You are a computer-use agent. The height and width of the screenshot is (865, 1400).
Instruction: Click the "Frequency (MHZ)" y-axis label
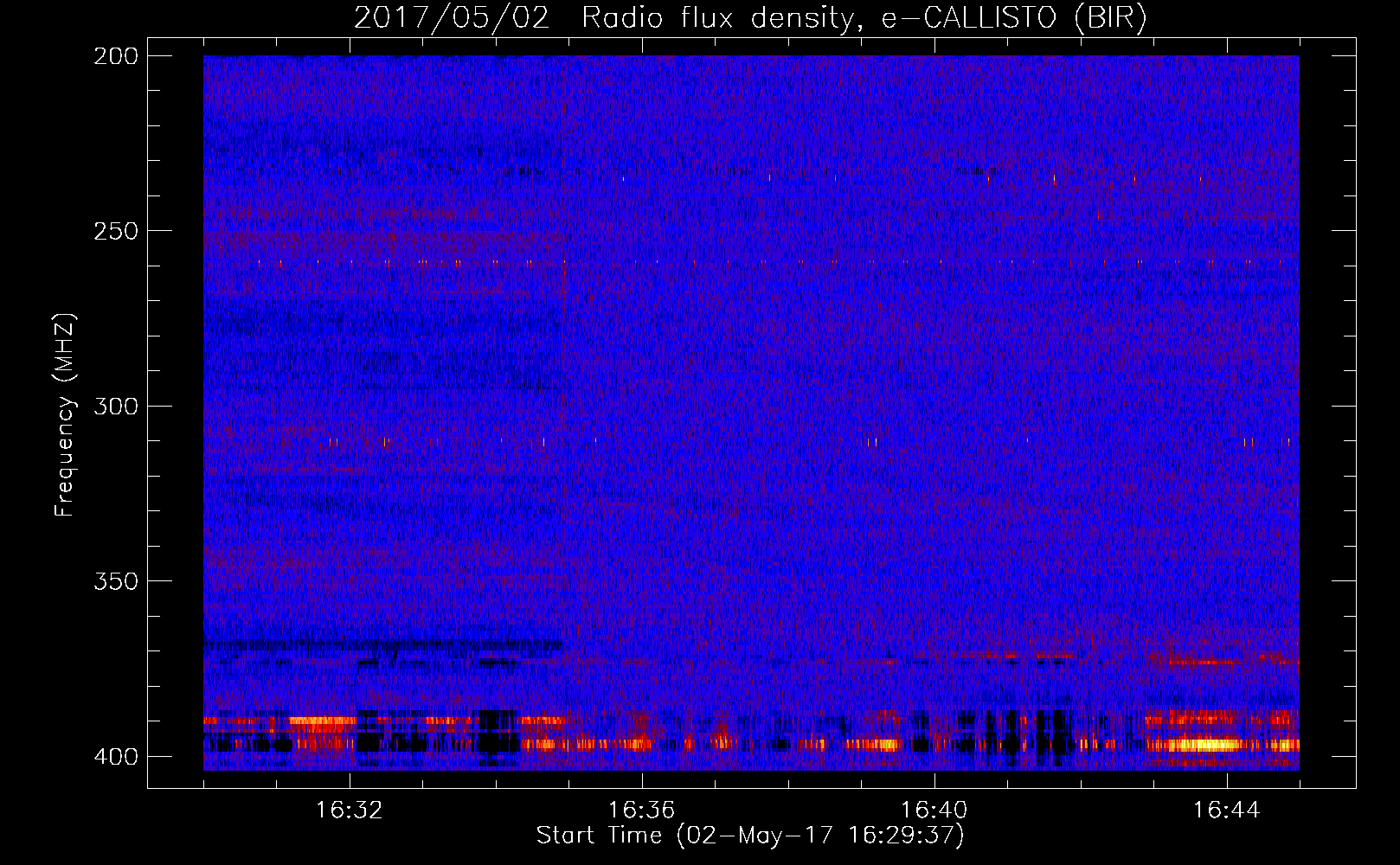pyautogui.click(x=65, y=415)
